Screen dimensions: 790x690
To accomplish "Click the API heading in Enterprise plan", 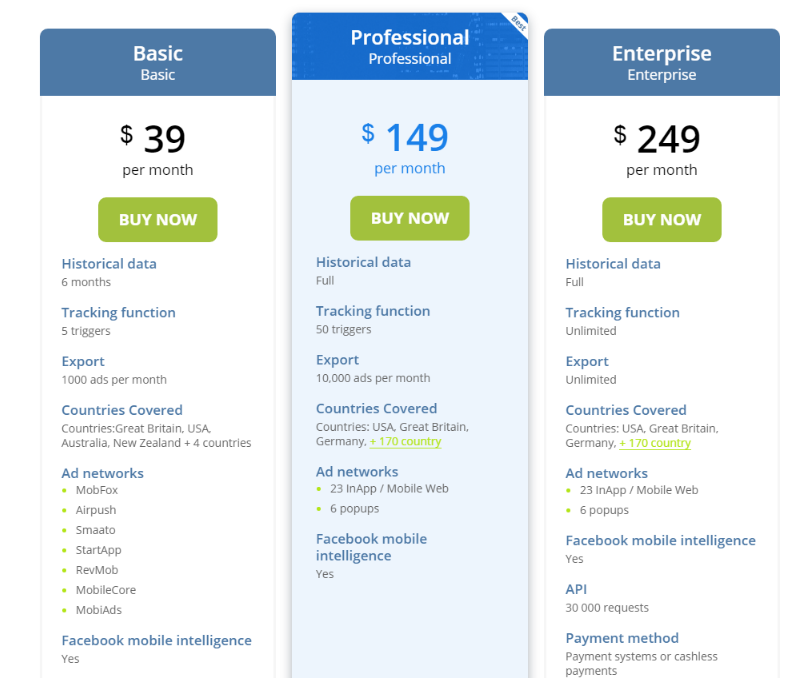I will [x=576, y=589].
